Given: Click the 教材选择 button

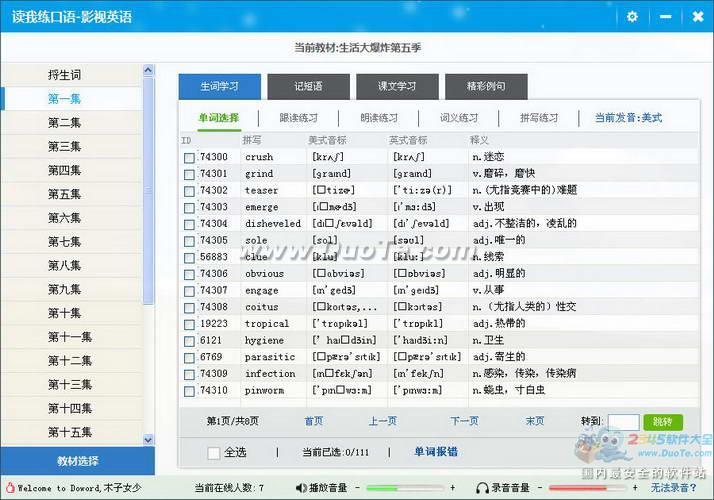Looking at the screenshot, I should pos(77,461).
